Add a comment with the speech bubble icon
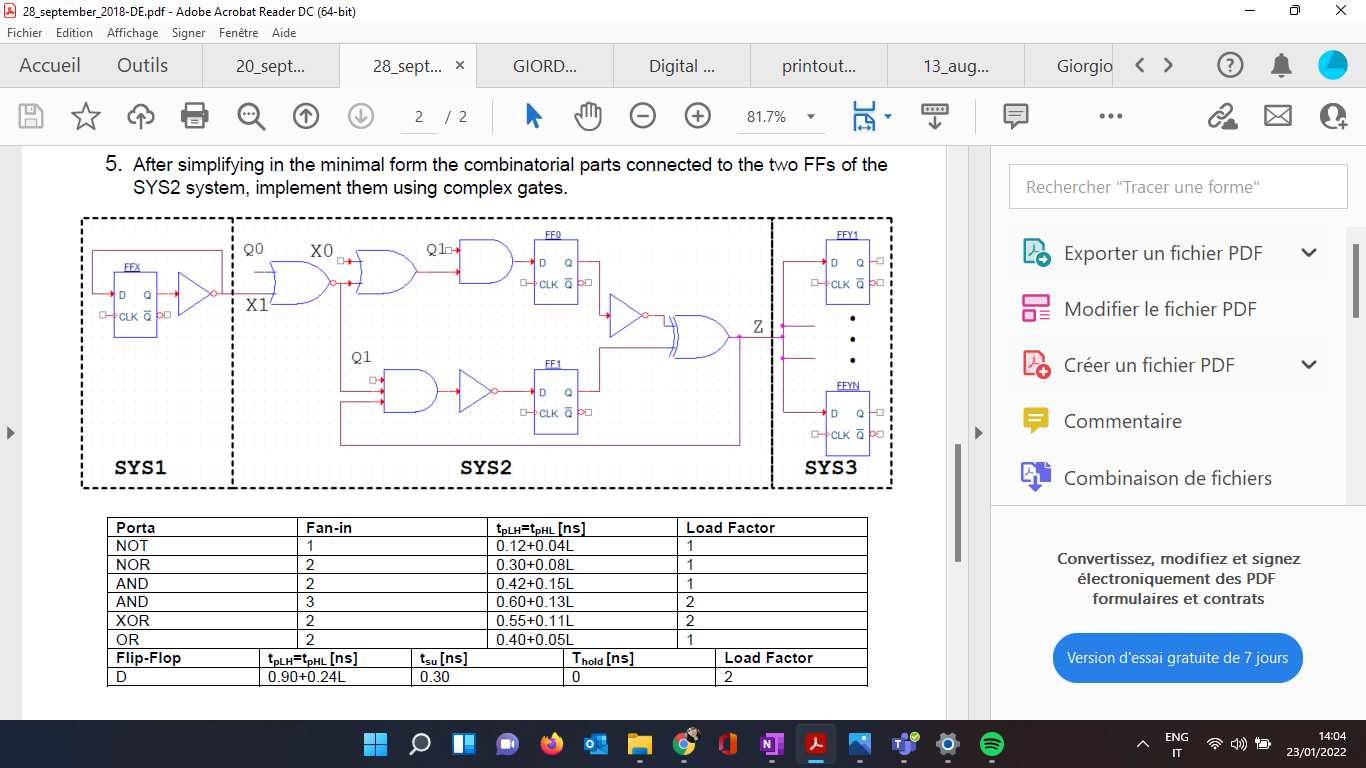 1016,116
